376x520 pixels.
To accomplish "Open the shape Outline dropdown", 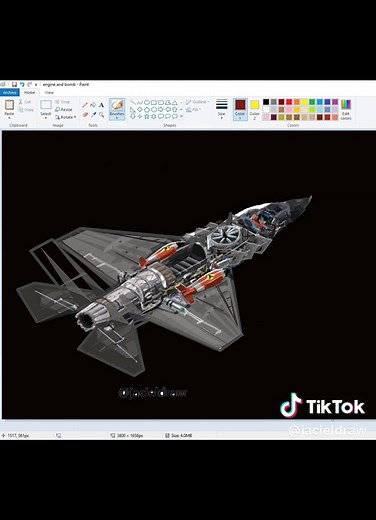I will click(x=198, y=102).
